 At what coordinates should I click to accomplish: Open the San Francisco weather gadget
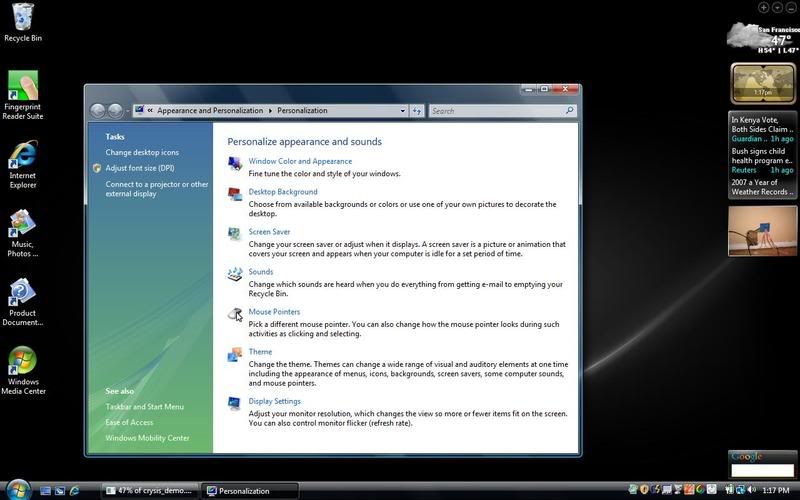(x=763, y=37)
